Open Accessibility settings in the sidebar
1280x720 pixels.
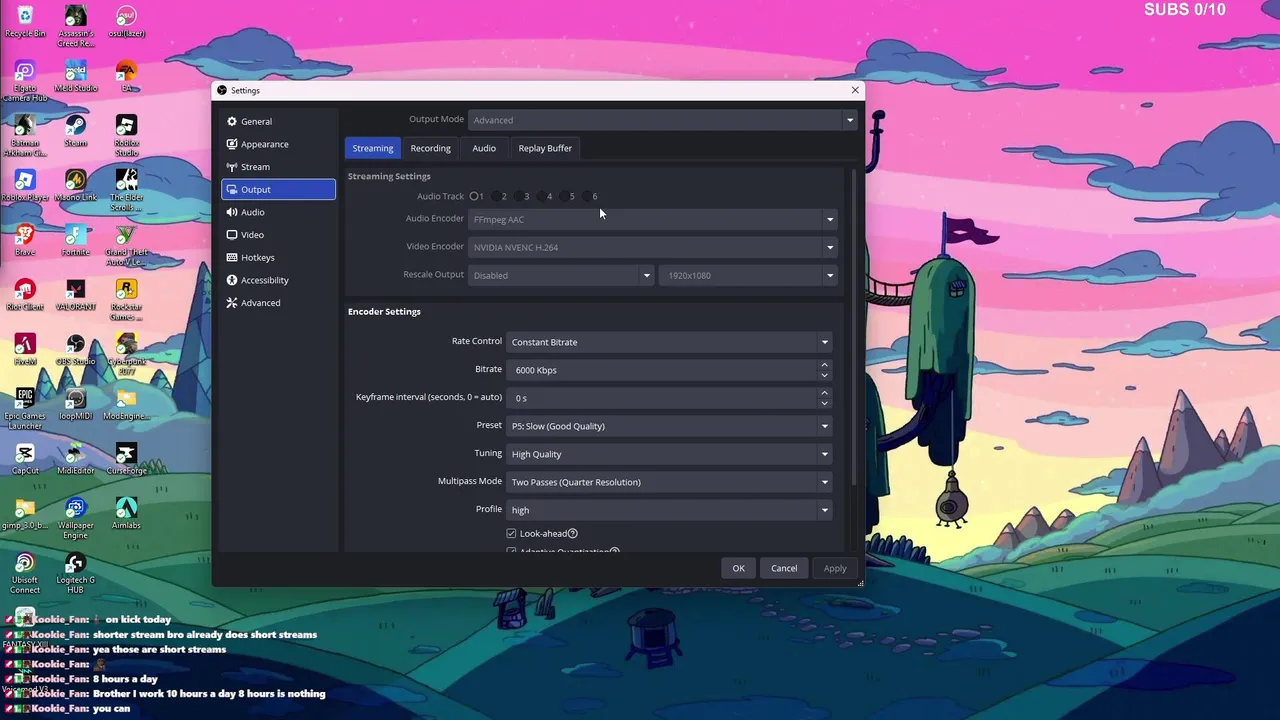click(278, 280)
